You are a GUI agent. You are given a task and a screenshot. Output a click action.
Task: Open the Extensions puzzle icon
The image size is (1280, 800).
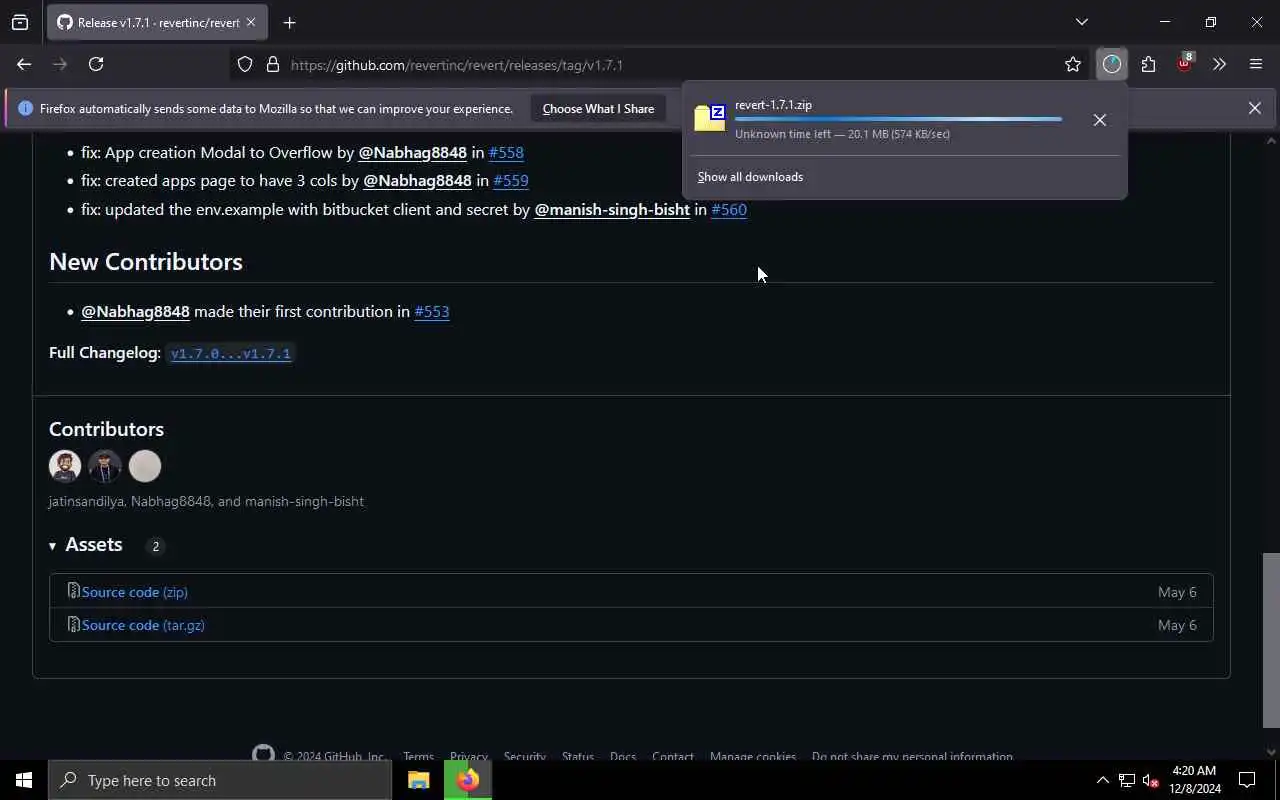[x=1148, y=65]
